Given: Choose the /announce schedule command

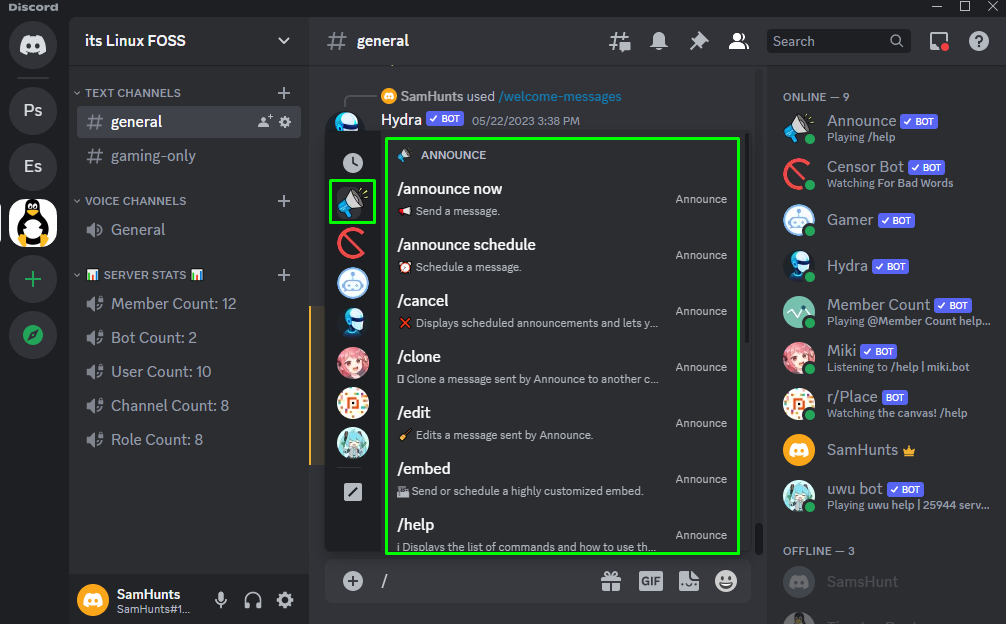Looking at the screenshot, I should pos(562,255).
